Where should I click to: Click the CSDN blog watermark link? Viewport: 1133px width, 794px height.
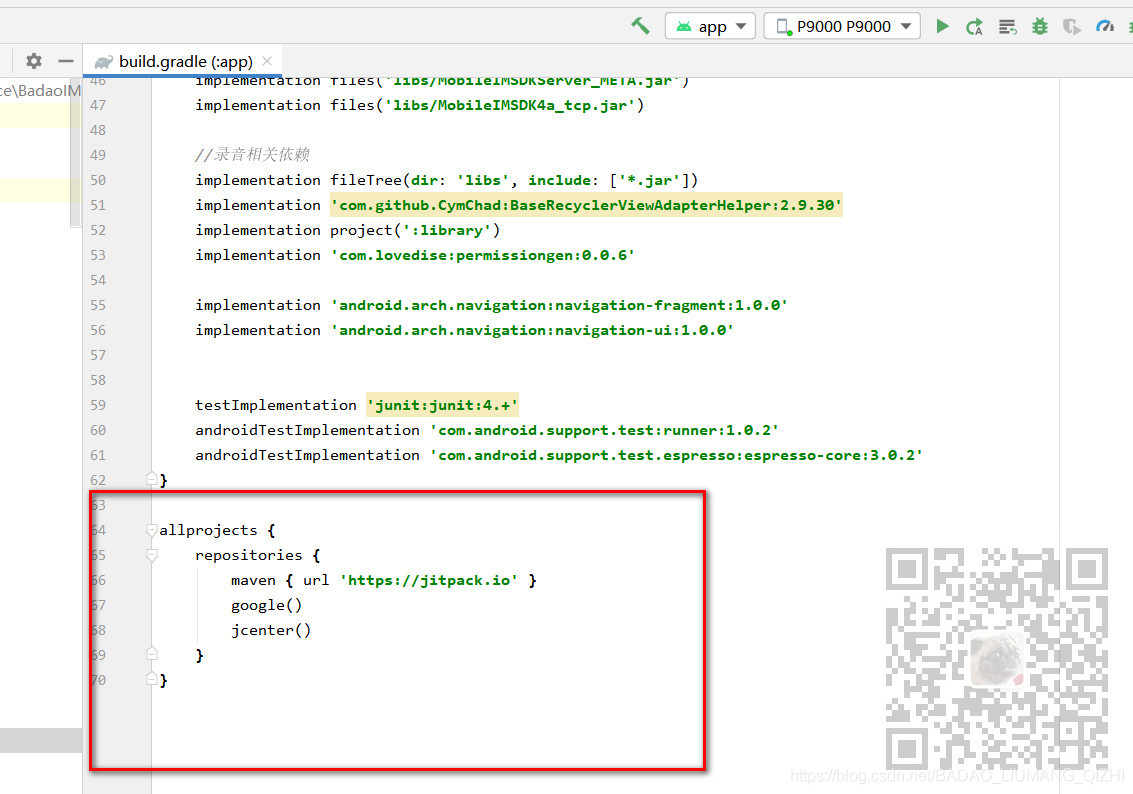tap(957, 775)
